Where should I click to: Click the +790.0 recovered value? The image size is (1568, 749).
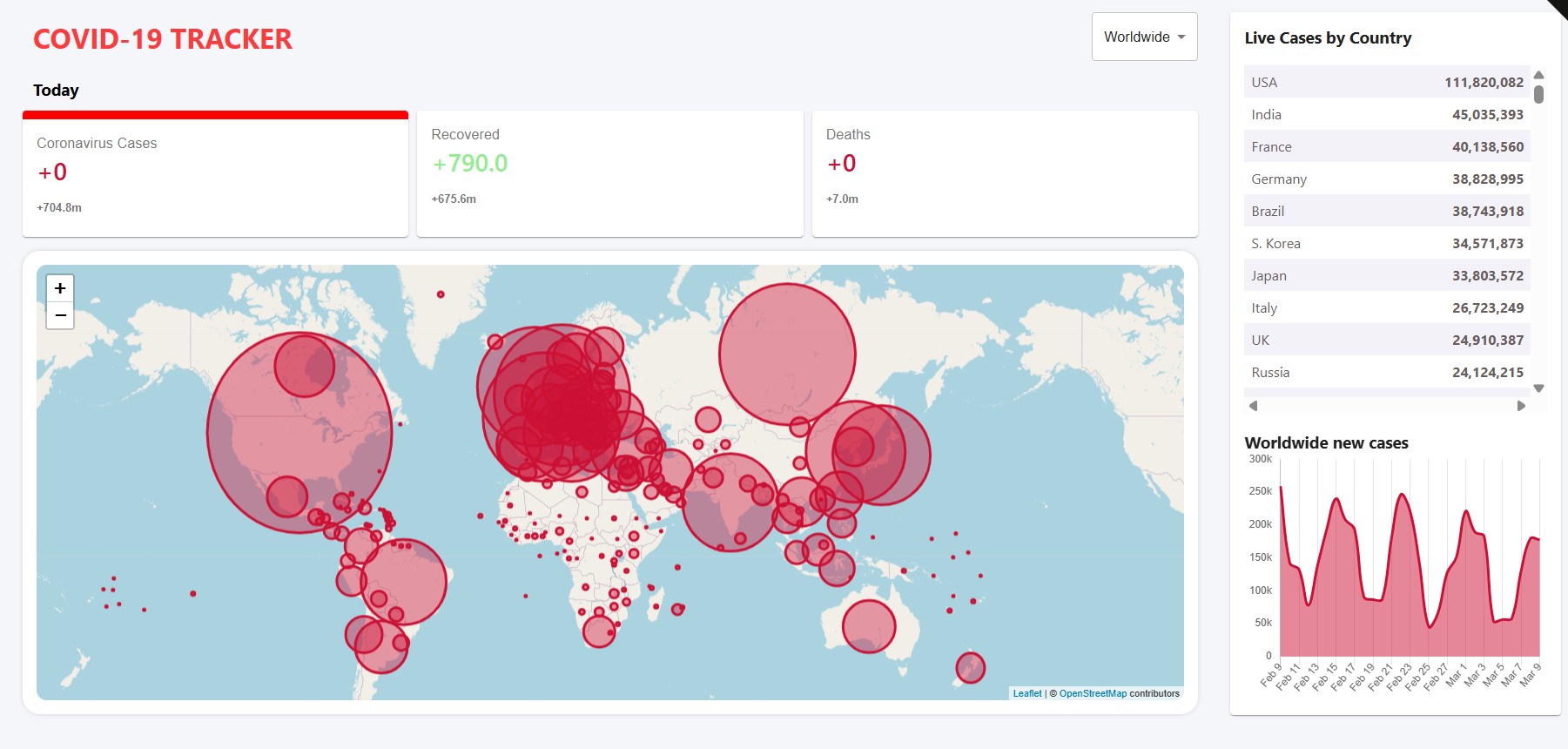(x=470, y=163)
